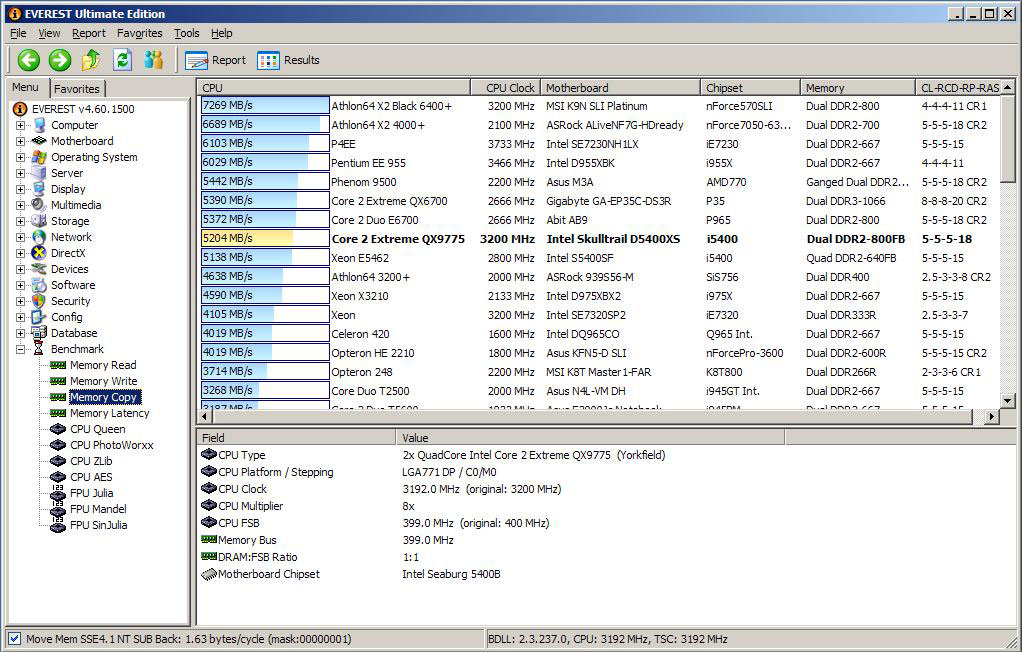This screenshot has width=1022, height=652.
Task: Select the Benchmark hourglass icon
Action: pyautogui.click(x=39, y=349)
